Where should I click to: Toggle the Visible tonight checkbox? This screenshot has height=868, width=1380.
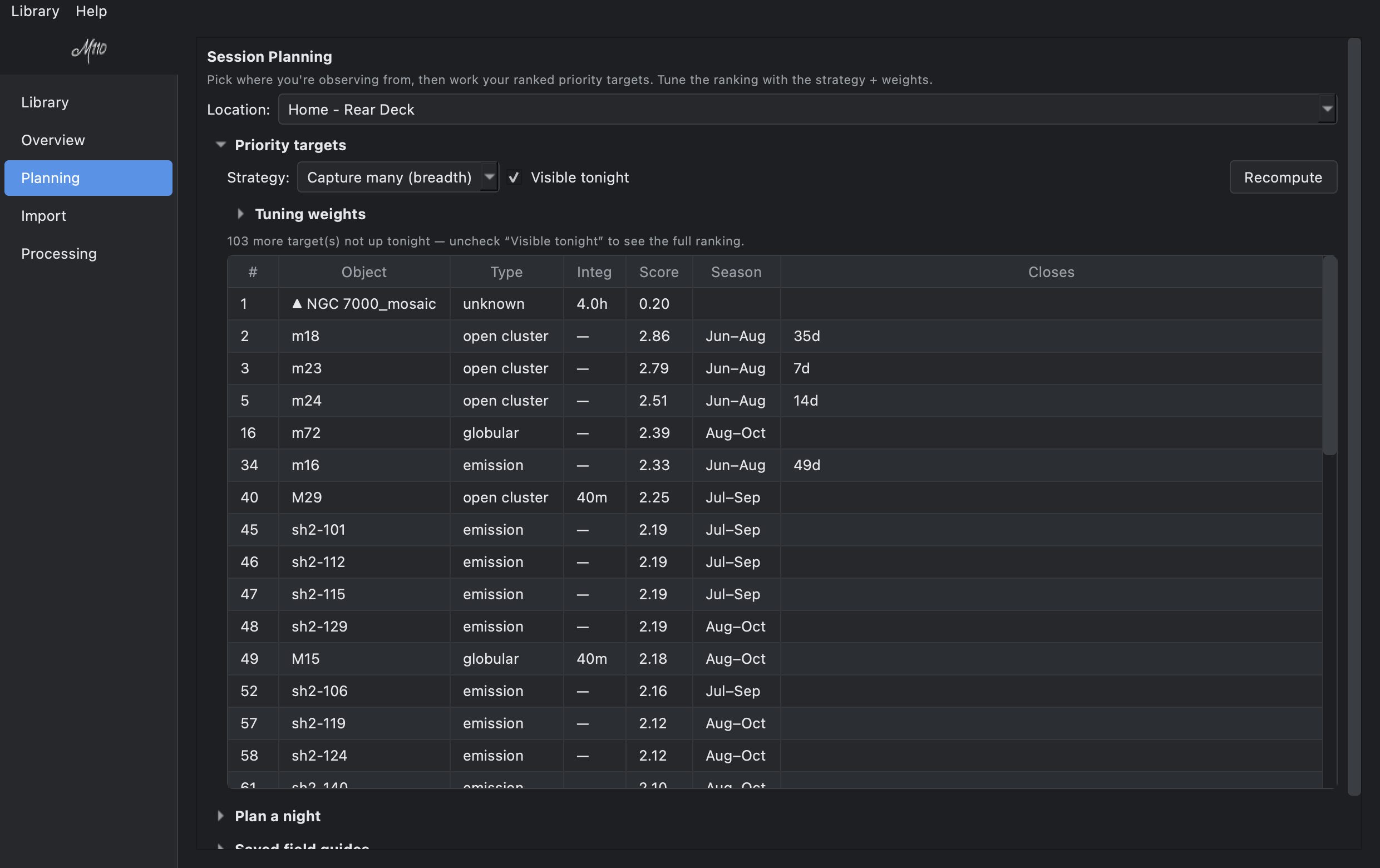[x=514, y=177]
